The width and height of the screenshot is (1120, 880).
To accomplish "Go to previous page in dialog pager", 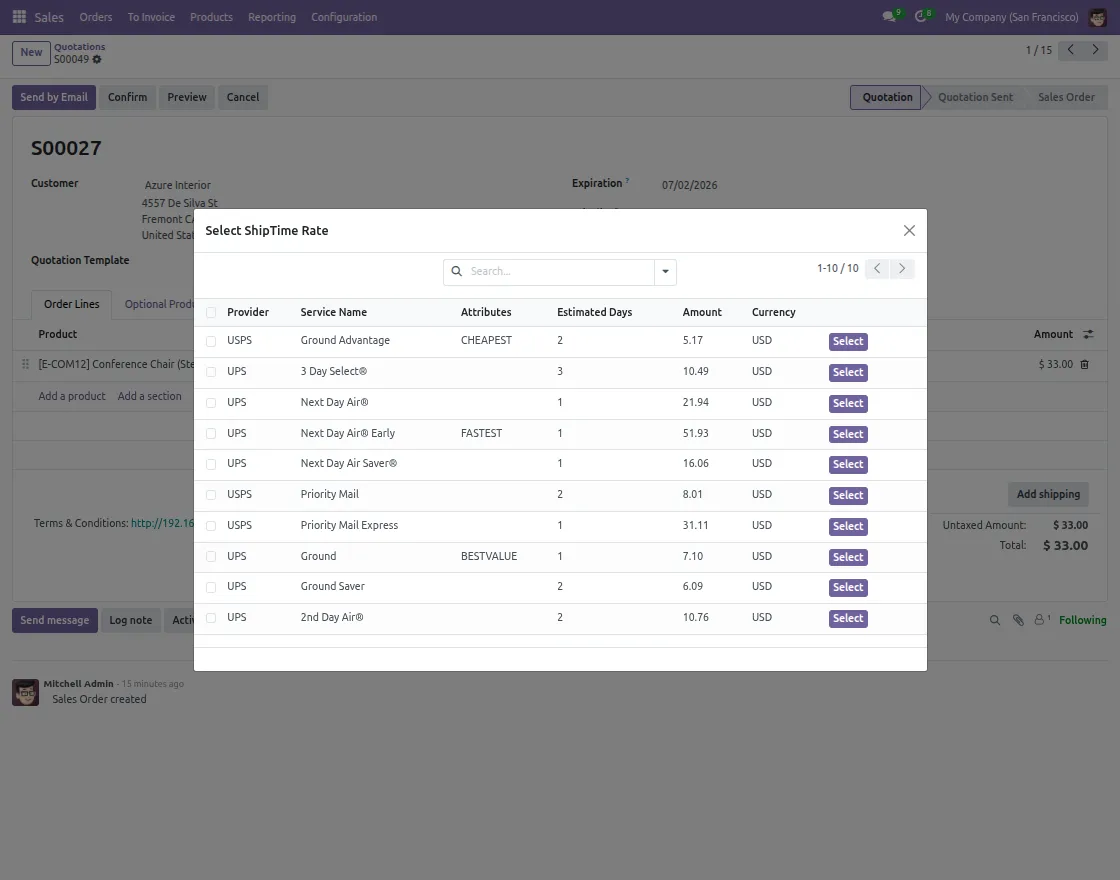I will coord(877,269).
